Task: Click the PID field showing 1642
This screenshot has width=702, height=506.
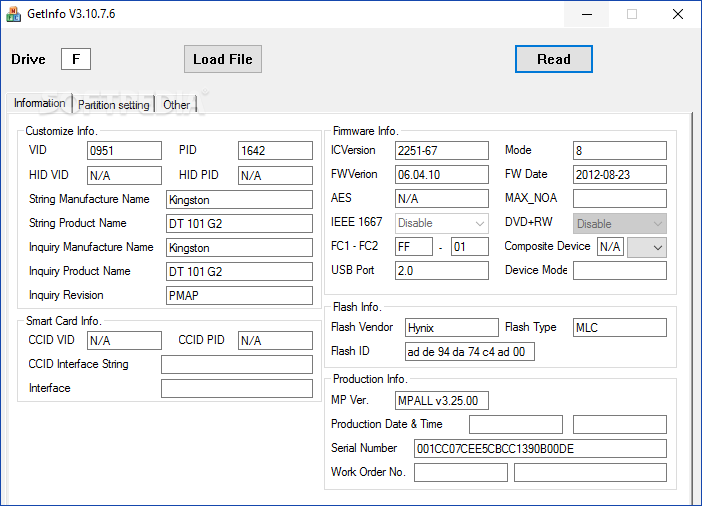Action: [x=275, y=150]
